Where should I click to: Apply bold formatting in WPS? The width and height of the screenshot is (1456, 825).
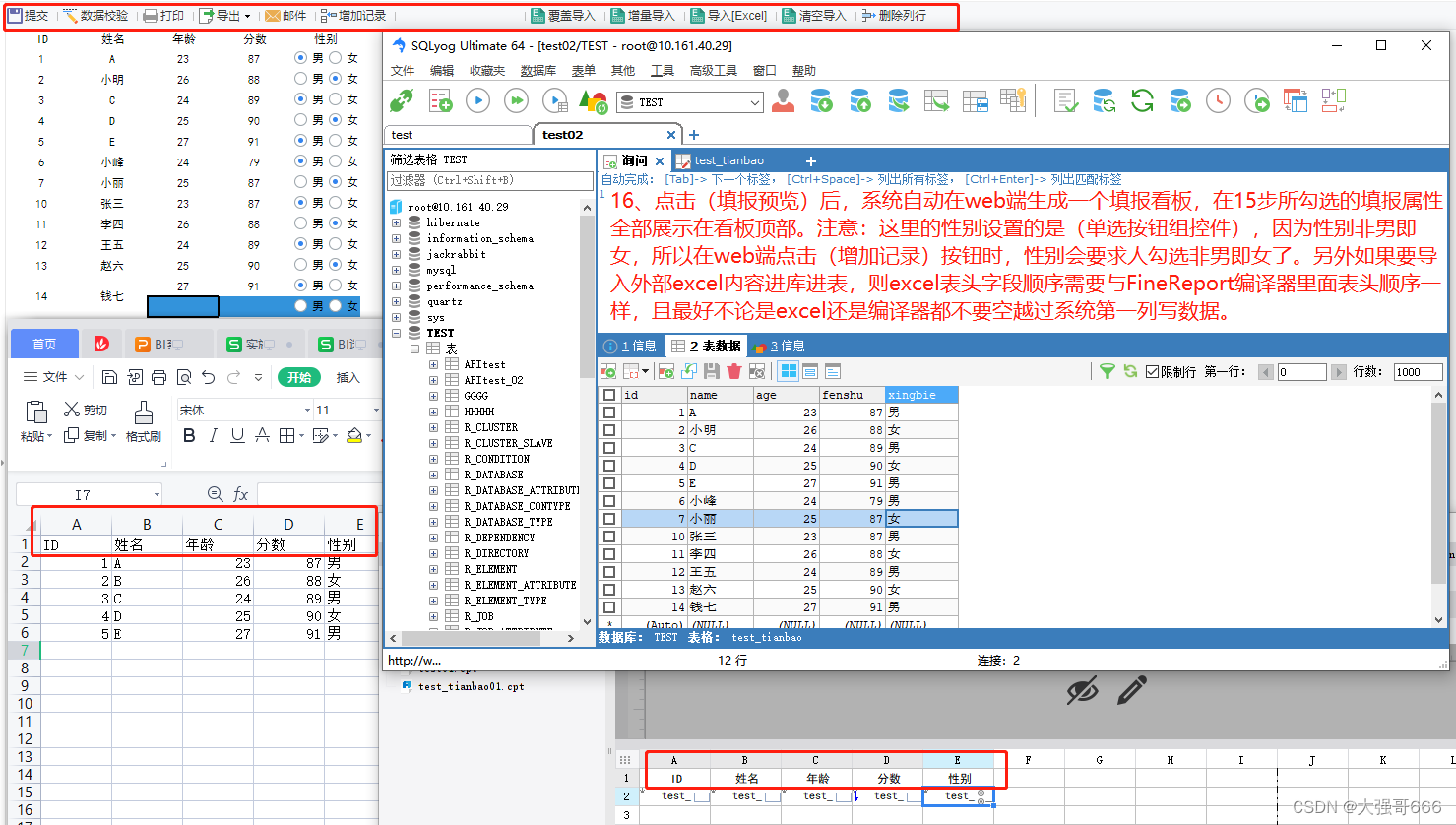[189, 435]
